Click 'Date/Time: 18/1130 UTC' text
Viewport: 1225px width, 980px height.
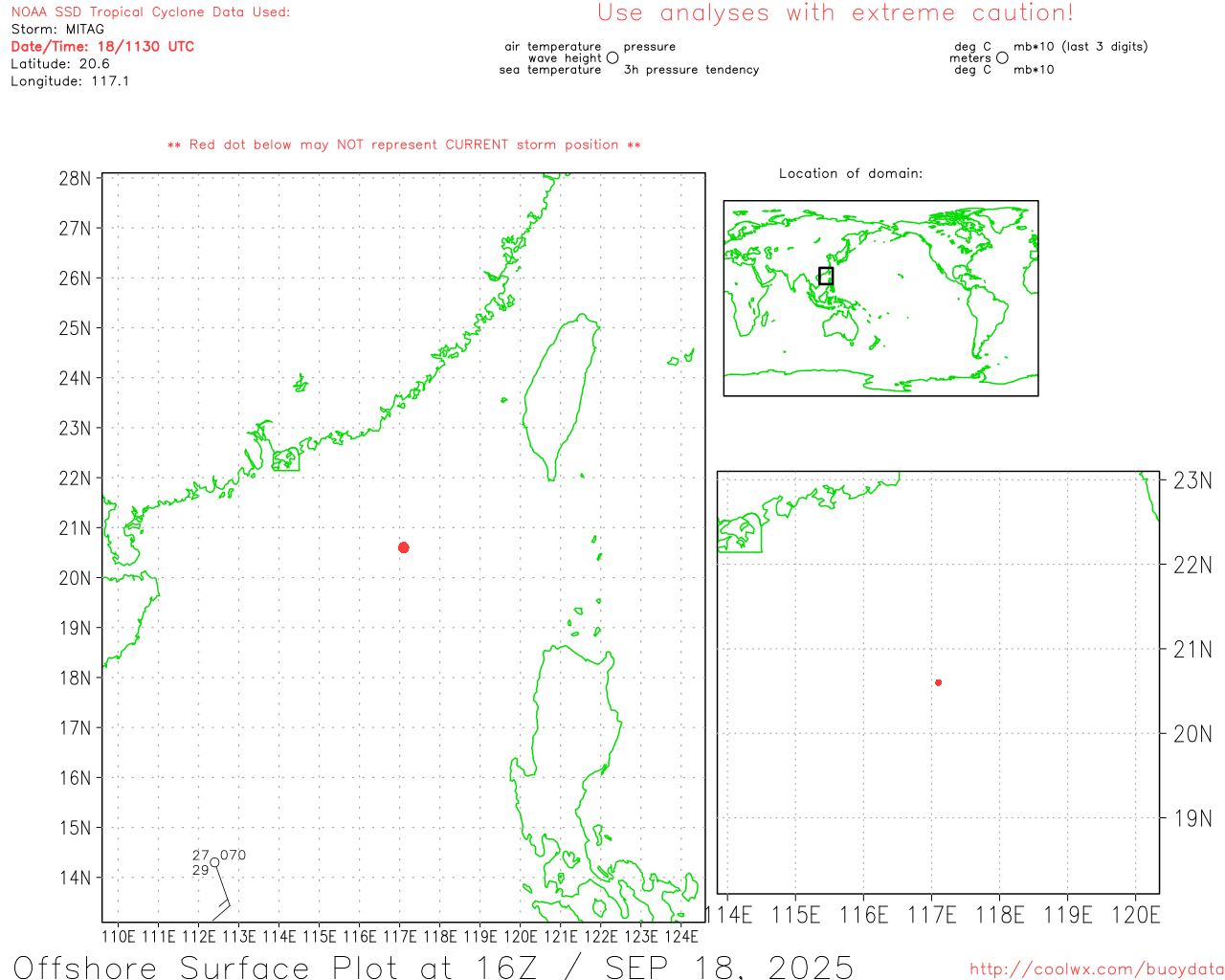tap(102, 47)
